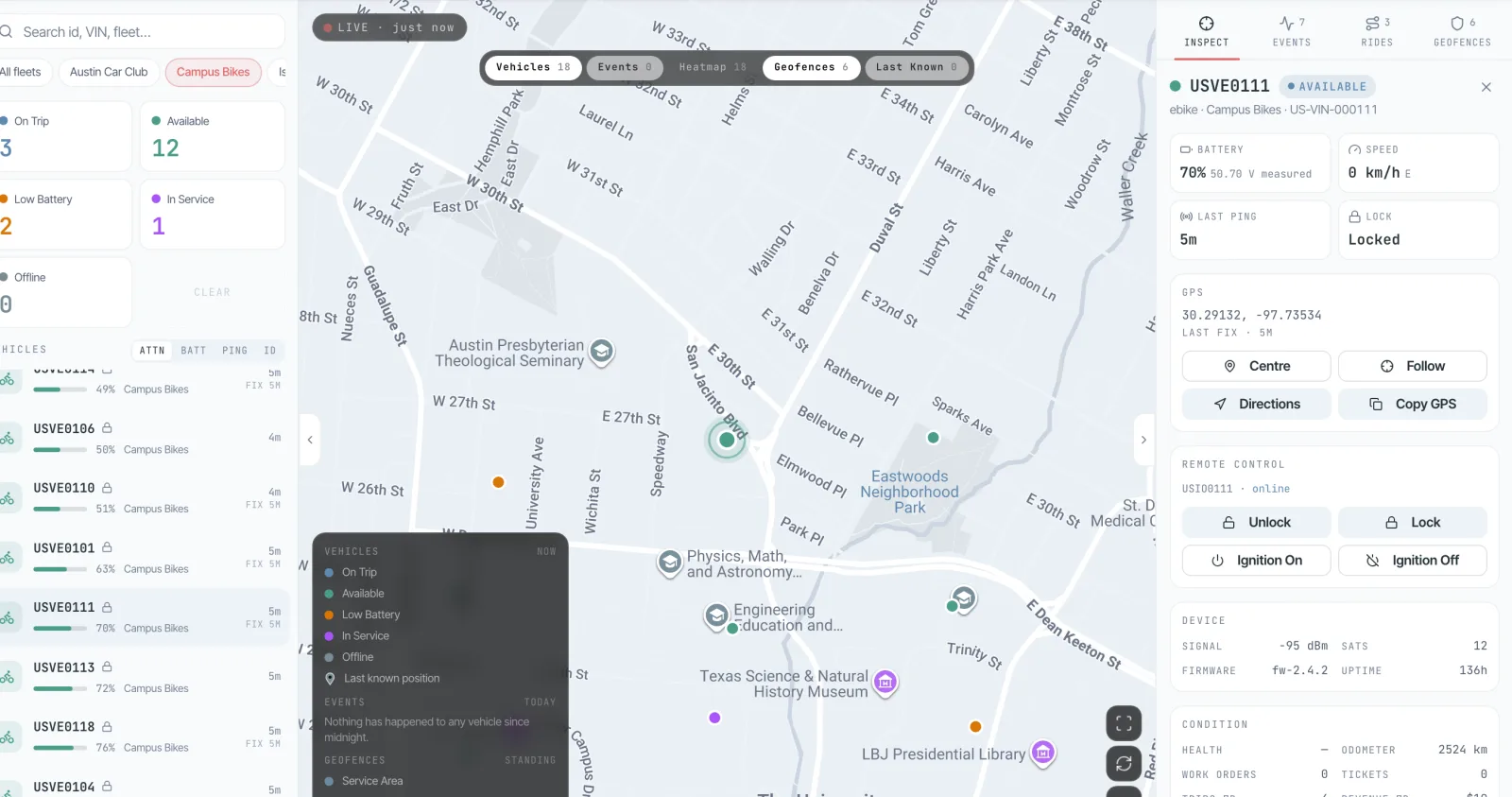Filter by In Service vehicles card

pyautogui.click(x=213, y=215)
